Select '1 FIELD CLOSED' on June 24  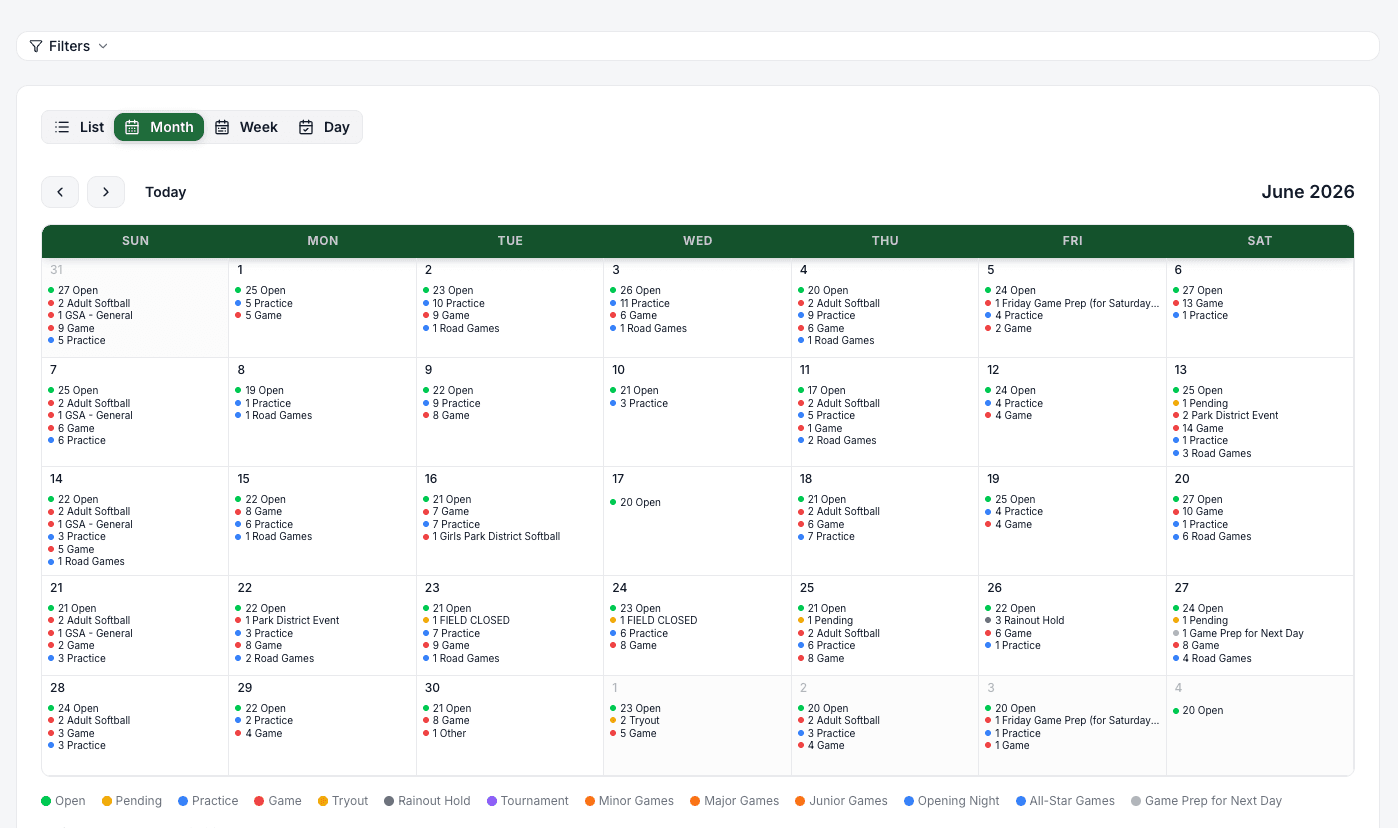(654, 621)
